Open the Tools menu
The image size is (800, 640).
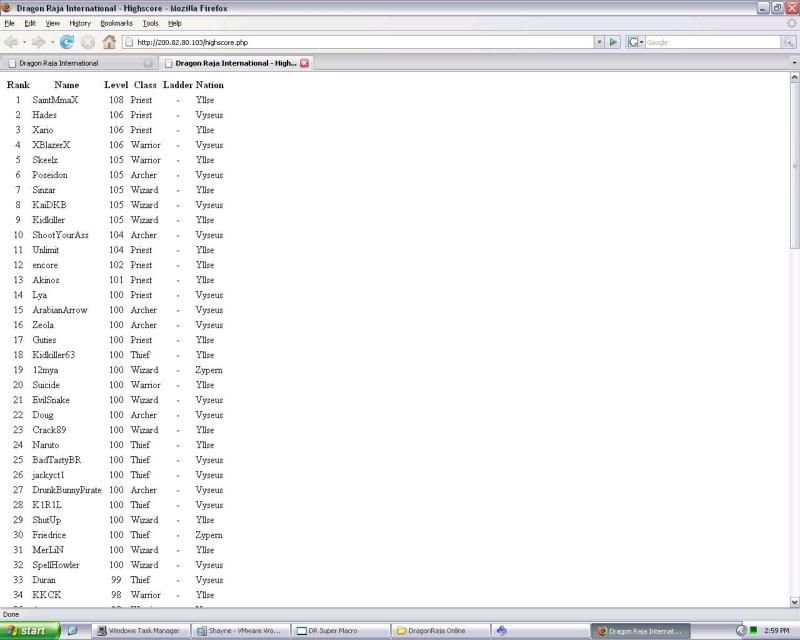click(151, 23)
